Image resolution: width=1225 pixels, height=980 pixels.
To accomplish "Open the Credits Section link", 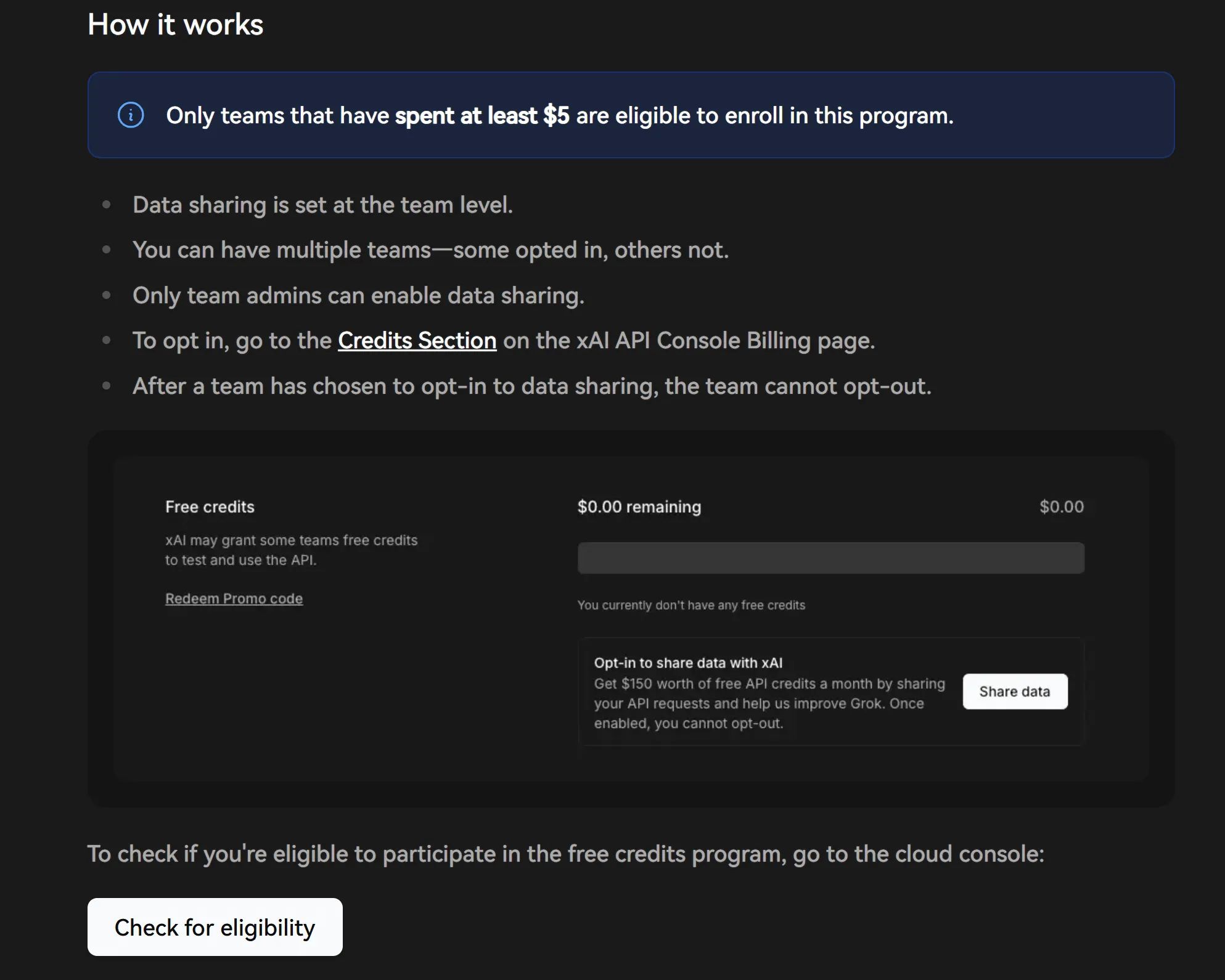I will click(x=417, y=341).
